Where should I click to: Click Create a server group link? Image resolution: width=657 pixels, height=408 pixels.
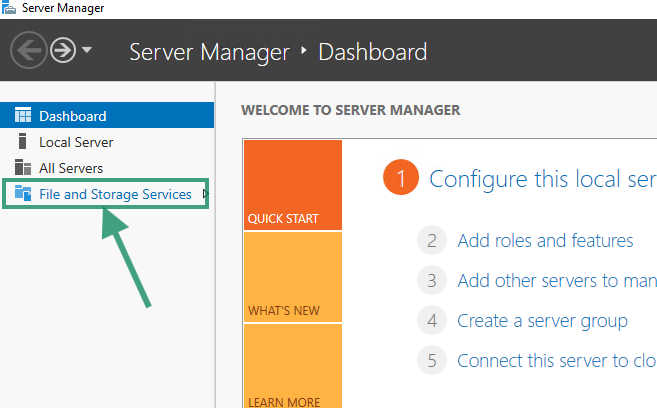coord(543,321)
